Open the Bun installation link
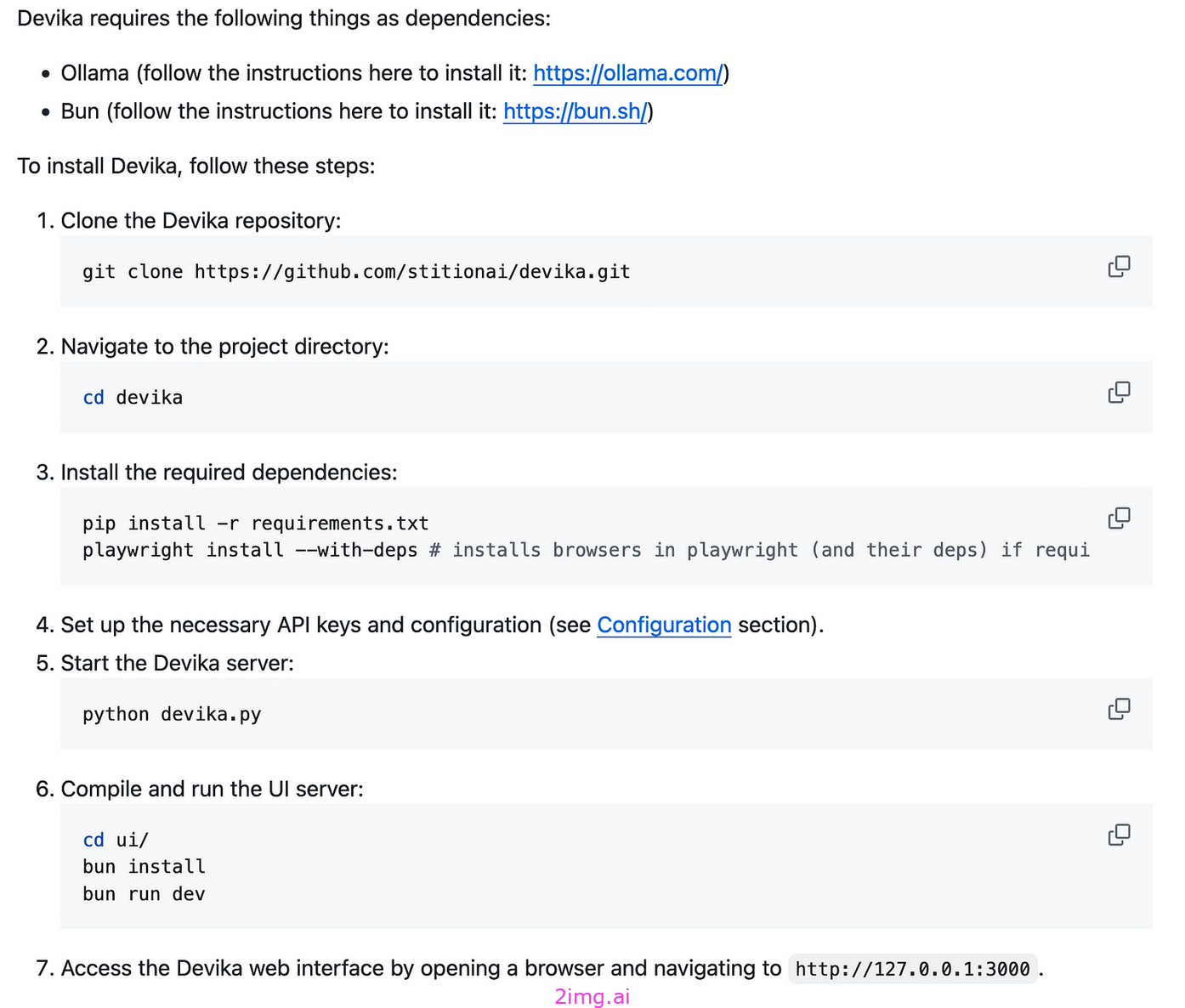Viewport: 1185px width, 1008px height. click(x=575, y=111)
